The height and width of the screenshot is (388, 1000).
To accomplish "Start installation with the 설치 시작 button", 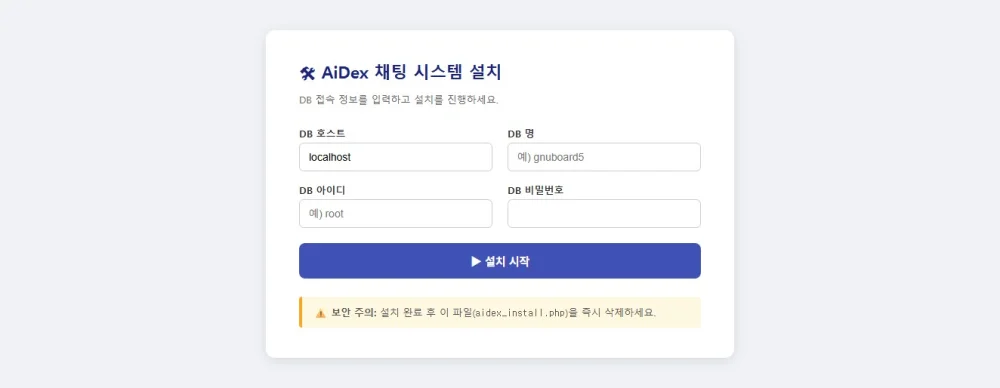I will tap(500, 260).
